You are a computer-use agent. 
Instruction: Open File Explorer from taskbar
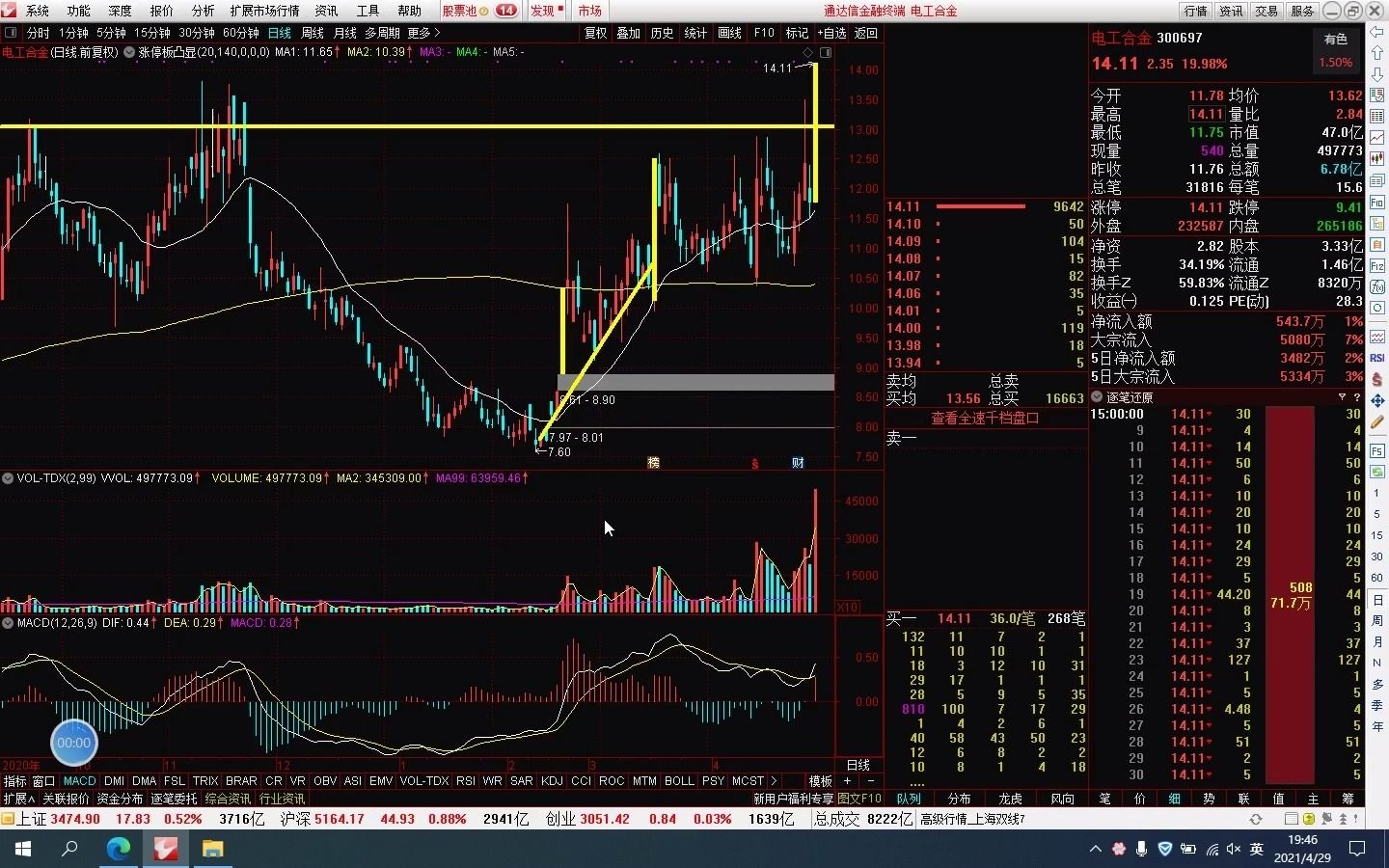click(212, 849)
